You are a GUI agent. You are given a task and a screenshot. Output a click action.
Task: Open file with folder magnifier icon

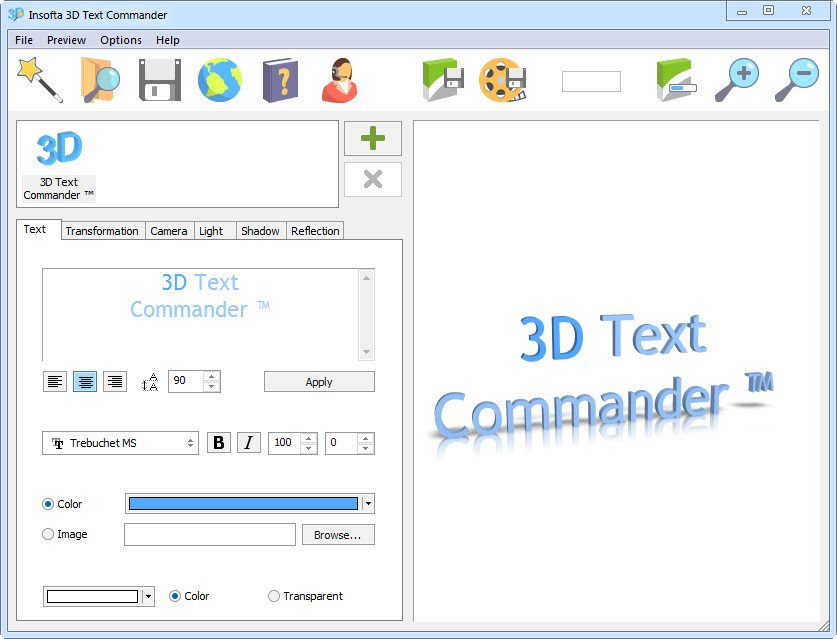[100, 80]
